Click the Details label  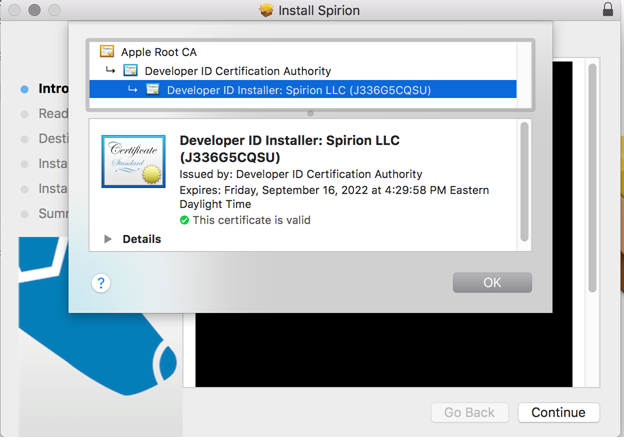(142, 239)
